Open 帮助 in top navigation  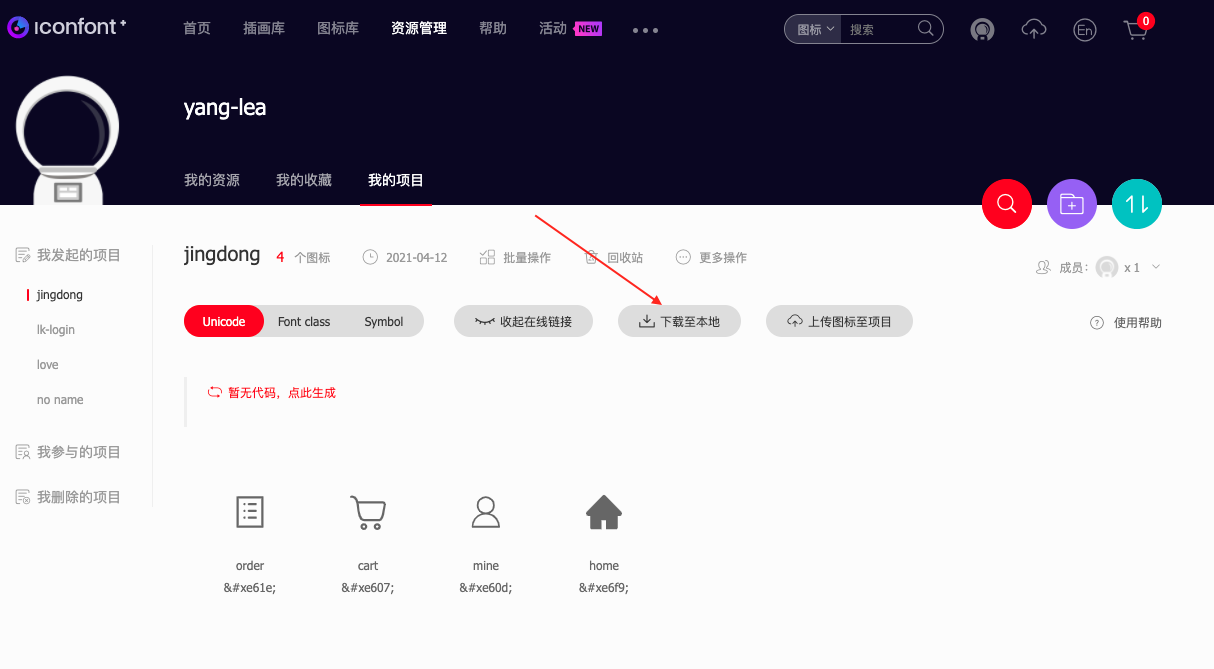pyautogui.click(x=493, y=28)
